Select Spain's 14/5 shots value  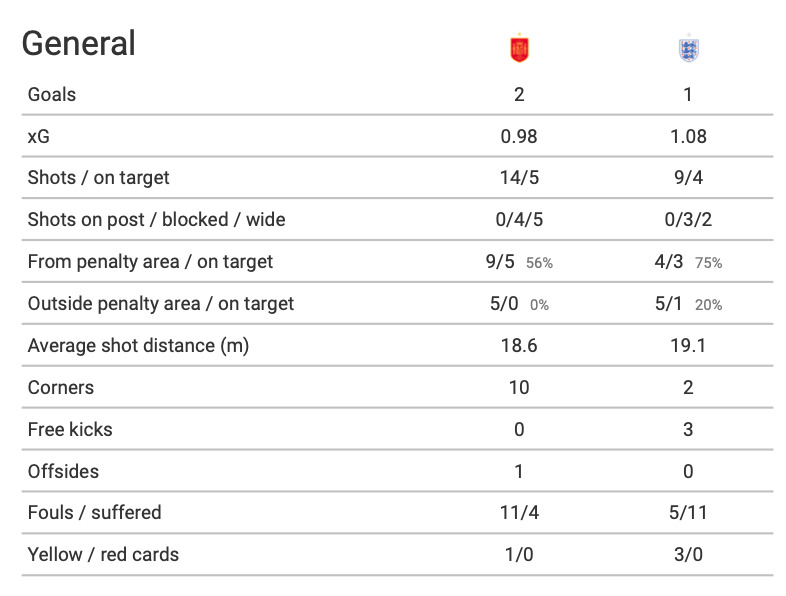point(519,178)
